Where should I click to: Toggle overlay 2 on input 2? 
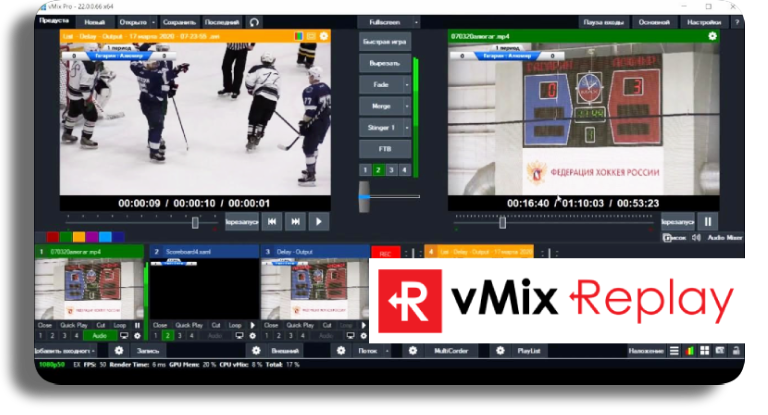(x=168, y=336)
